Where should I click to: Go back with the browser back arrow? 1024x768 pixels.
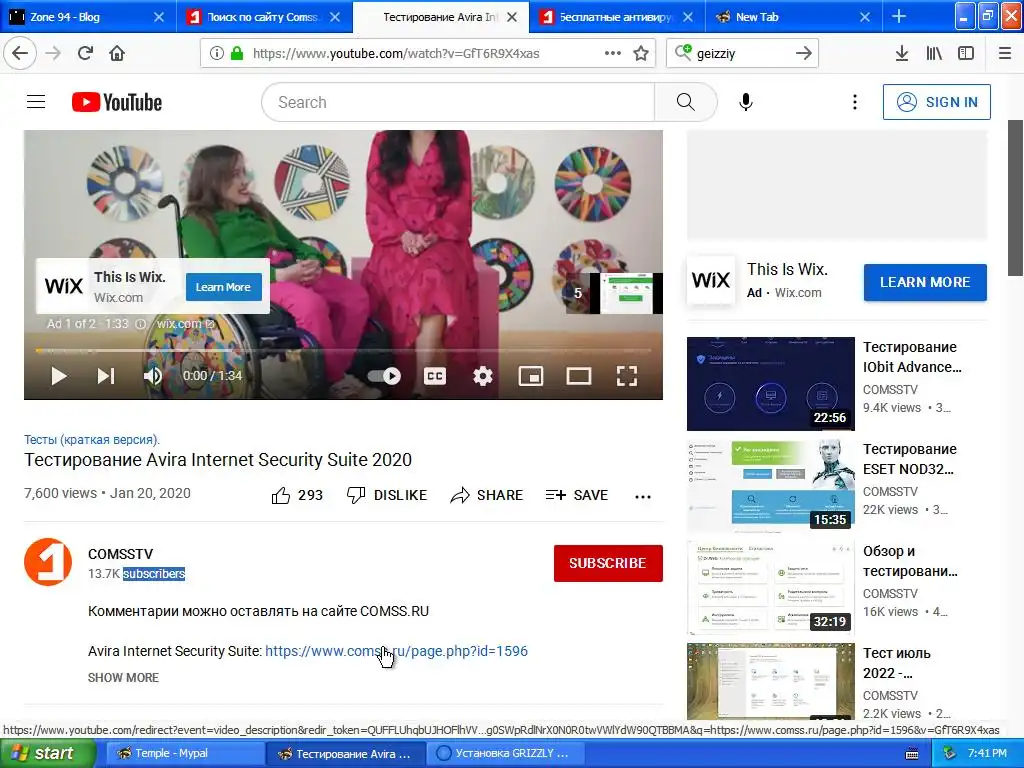pos(20,53)
